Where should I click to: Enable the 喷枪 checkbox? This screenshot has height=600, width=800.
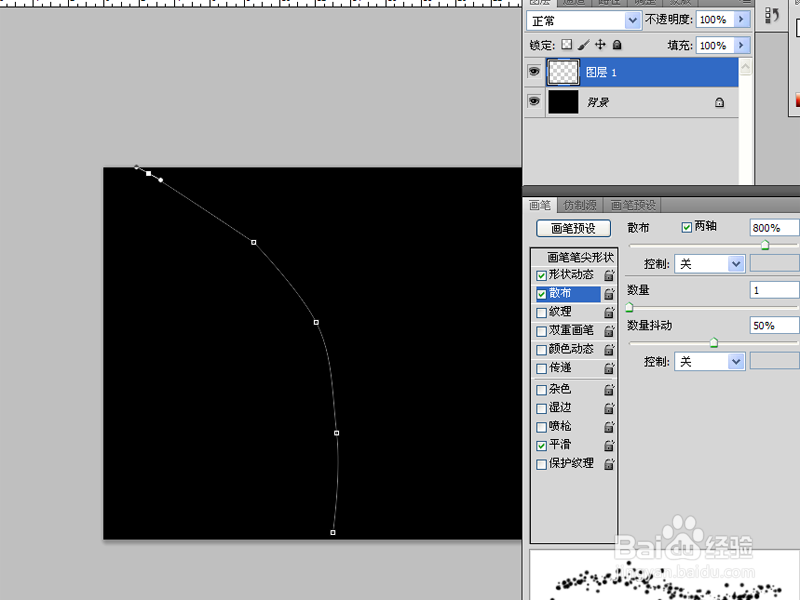(541, 427)
